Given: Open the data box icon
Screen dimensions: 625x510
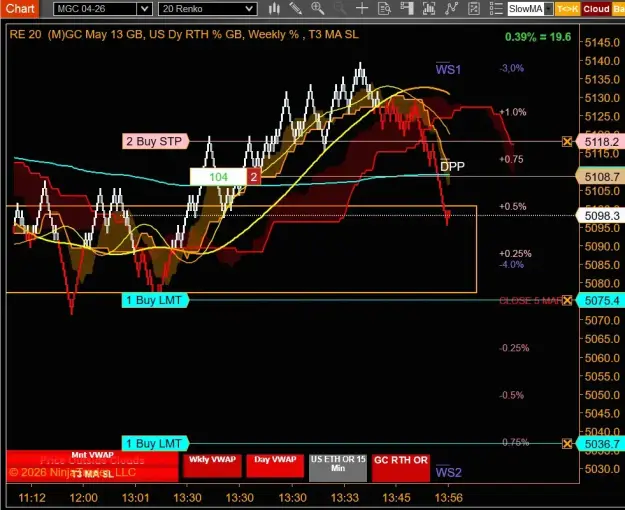Looking at the screenshot, I should tap(384, 8).
